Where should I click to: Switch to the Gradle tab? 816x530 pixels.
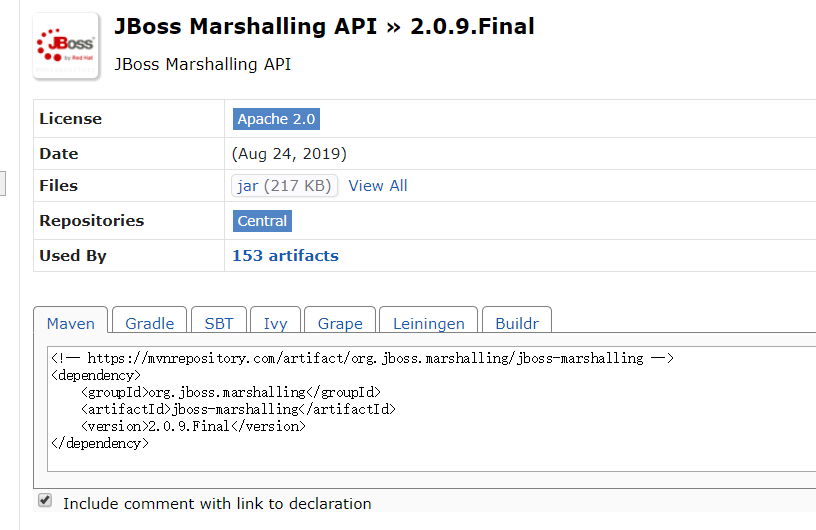tap(150, 323)
